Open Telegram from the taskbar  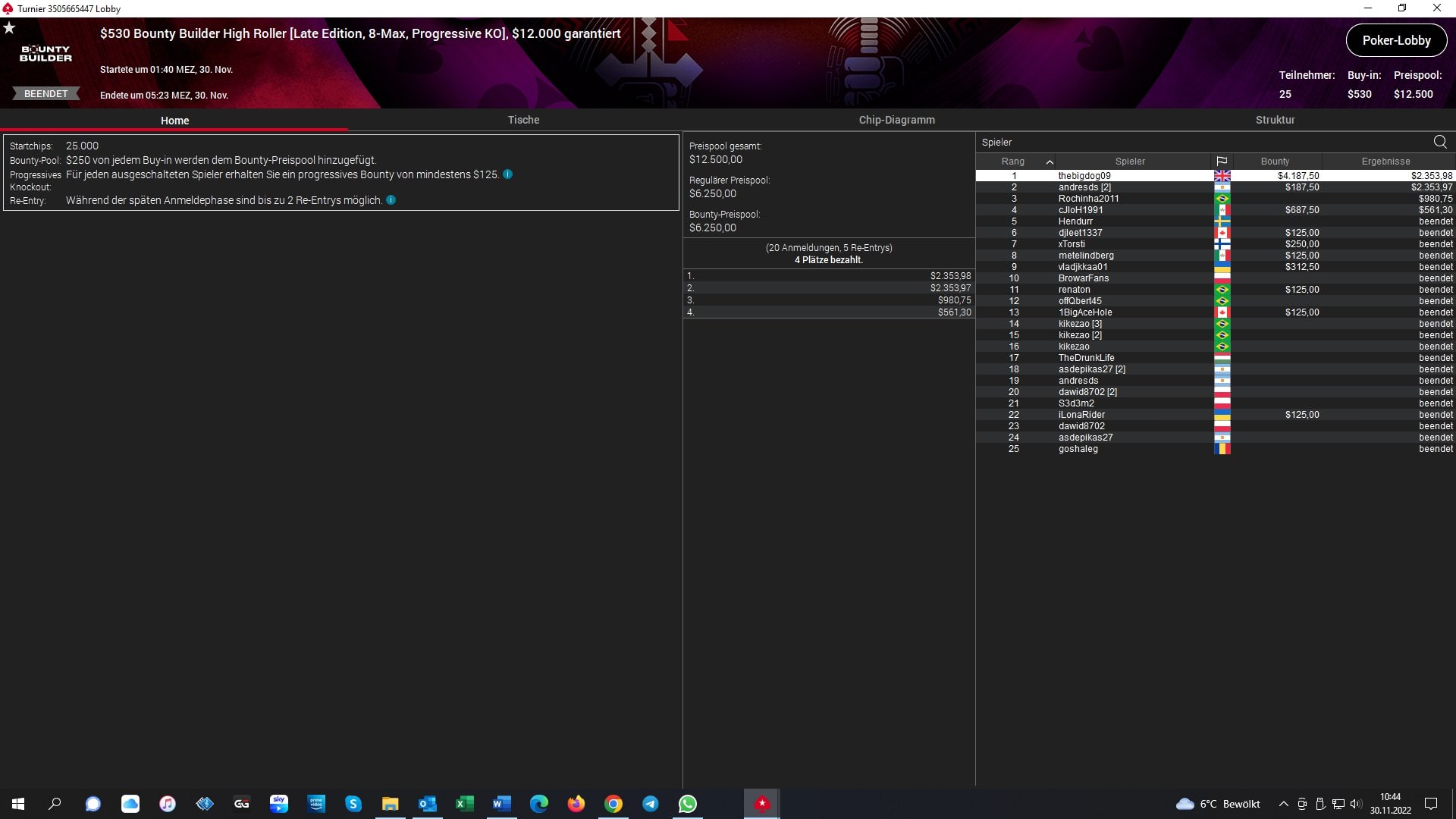pyautogui.click(x=650, y=804)
